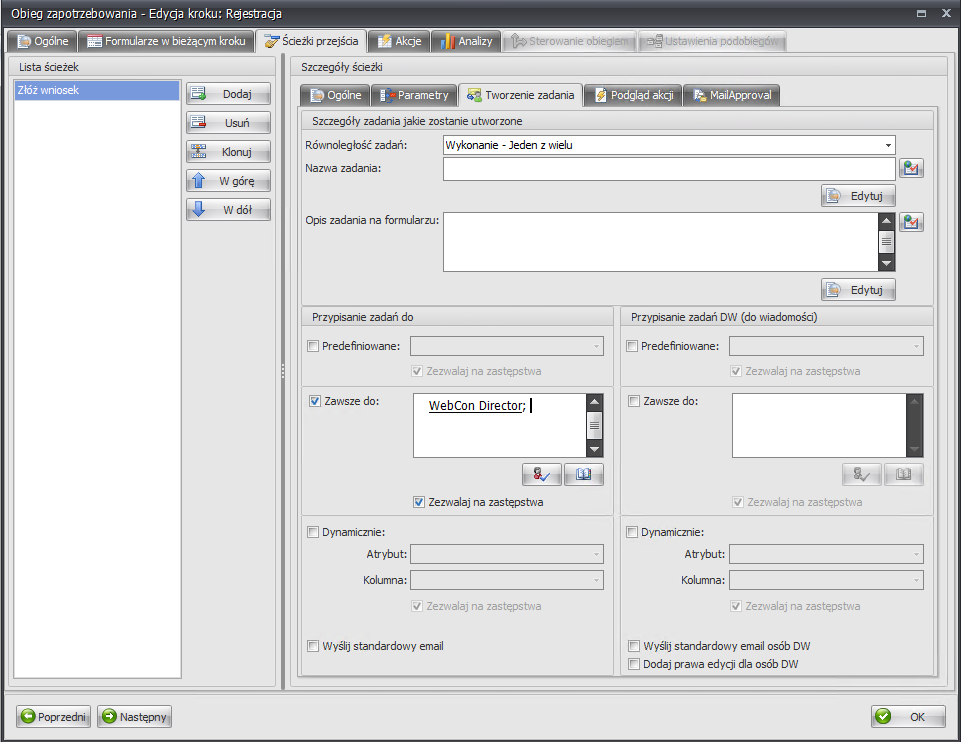
Task: Toggle the enabled Zezwalaj na zastępstwa checkbox
Action: pos(419,502)
